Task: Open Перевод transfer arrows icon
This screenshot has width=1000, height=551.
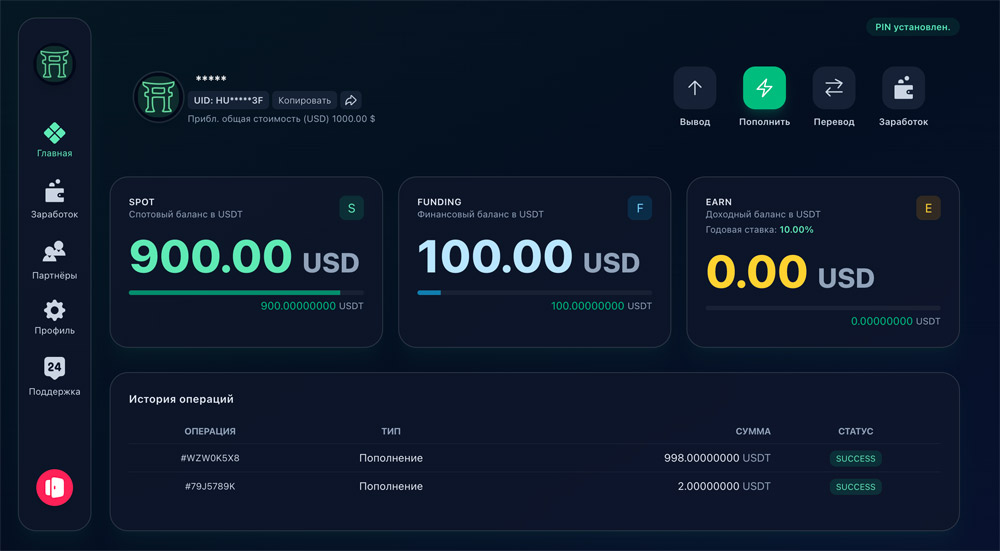Action: [833, 88]
